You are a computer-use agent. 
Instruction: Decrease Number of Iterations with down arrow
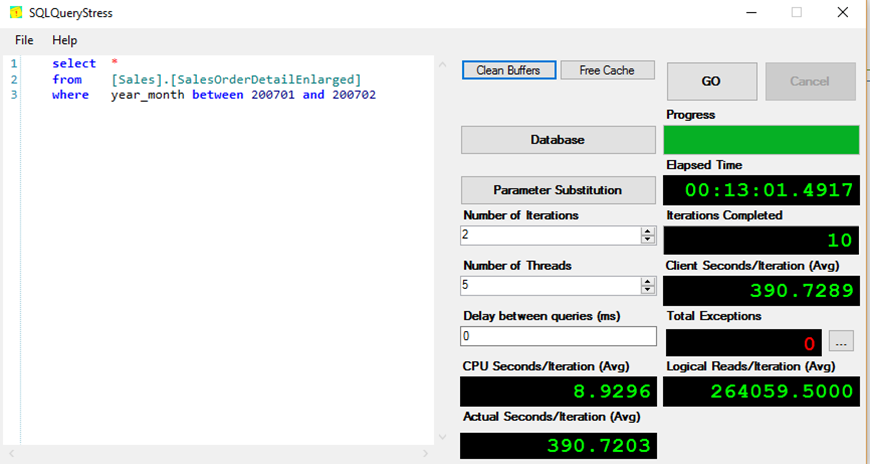pos(648,240)
